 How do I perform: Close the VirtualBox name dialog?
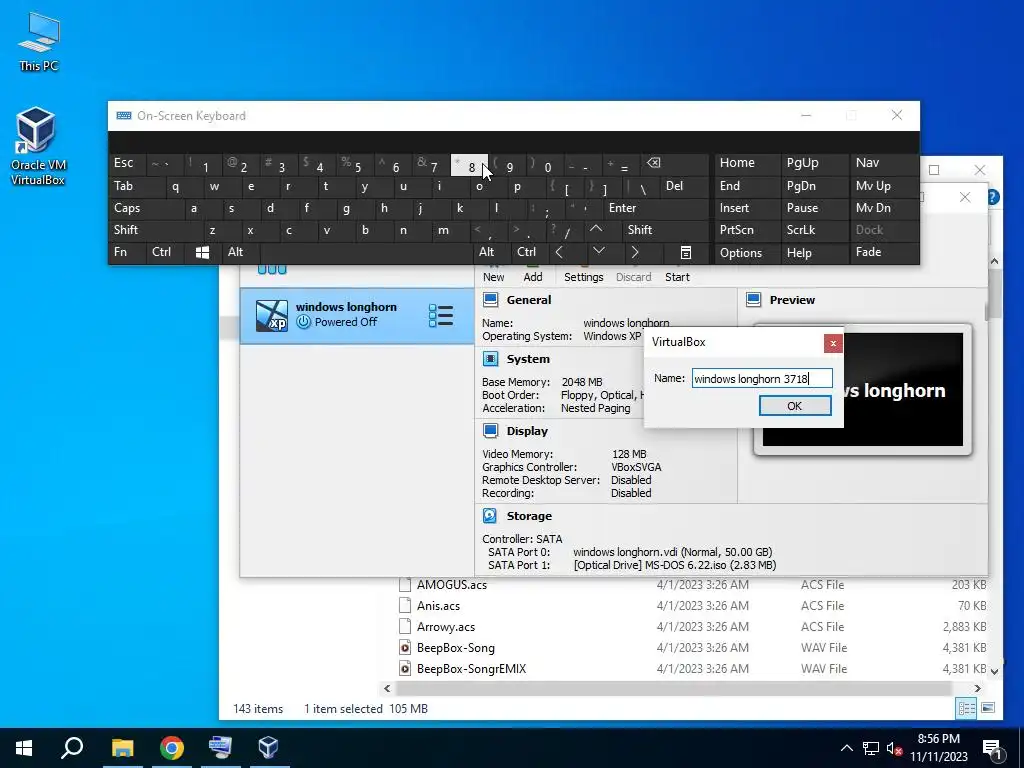pos(833,343)
